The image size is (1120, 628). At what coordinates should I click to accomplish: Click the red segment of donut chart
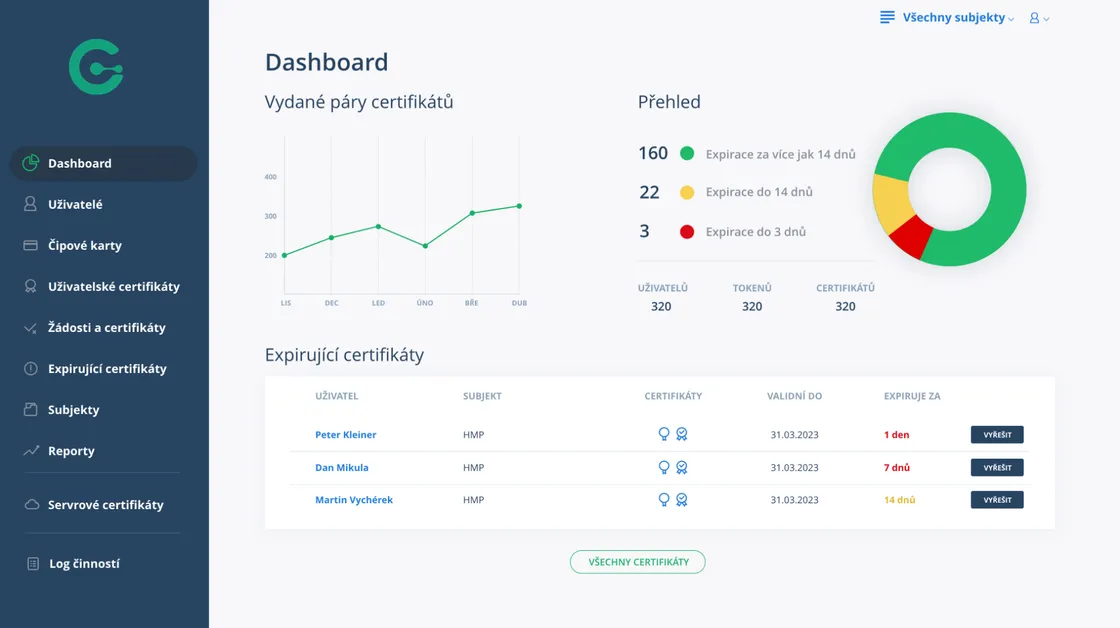[909, 237]
